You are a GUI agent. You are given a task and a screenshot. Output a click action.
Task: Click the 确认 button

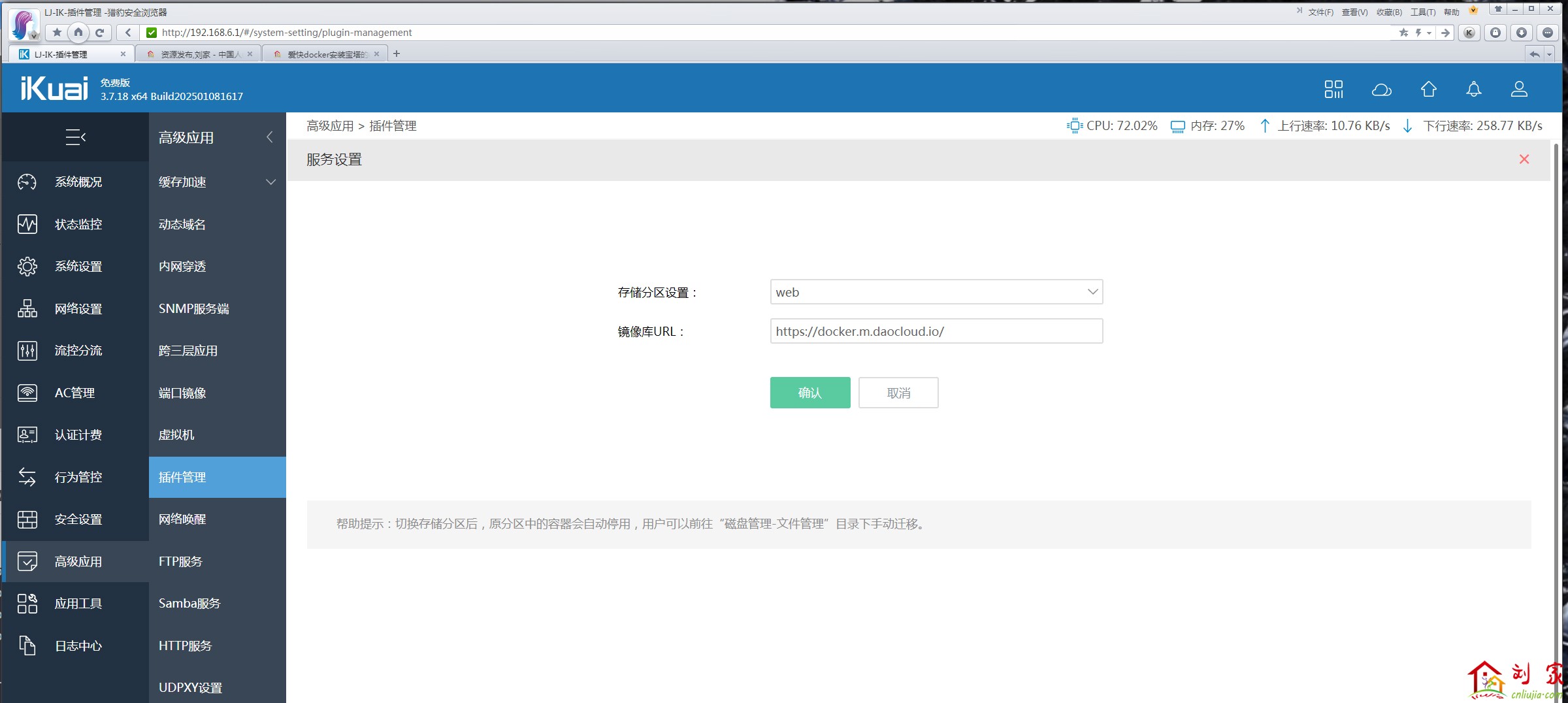(x=809, y=393)
